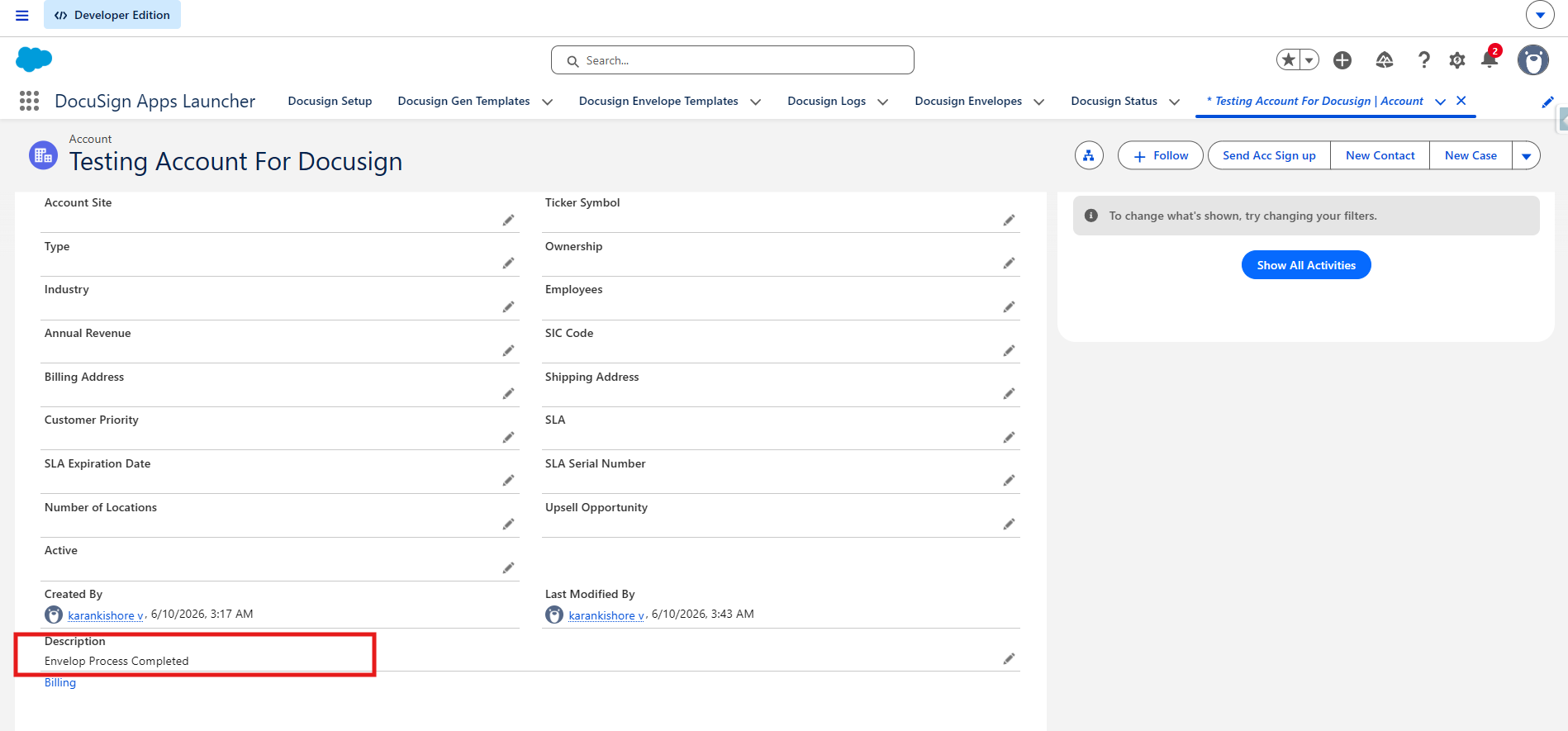Edit the SLA Serial Number pencil

coord(1009,480)
